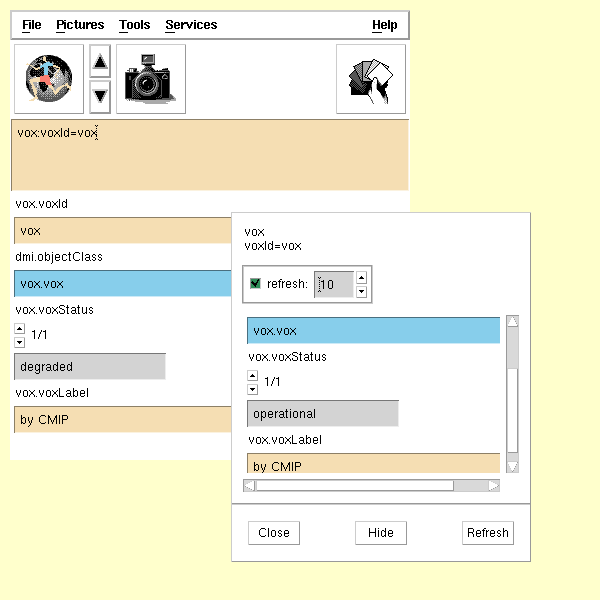This screenshot has height=600, width=600.
Task: Open the Services menu
Action: (191, 25)
